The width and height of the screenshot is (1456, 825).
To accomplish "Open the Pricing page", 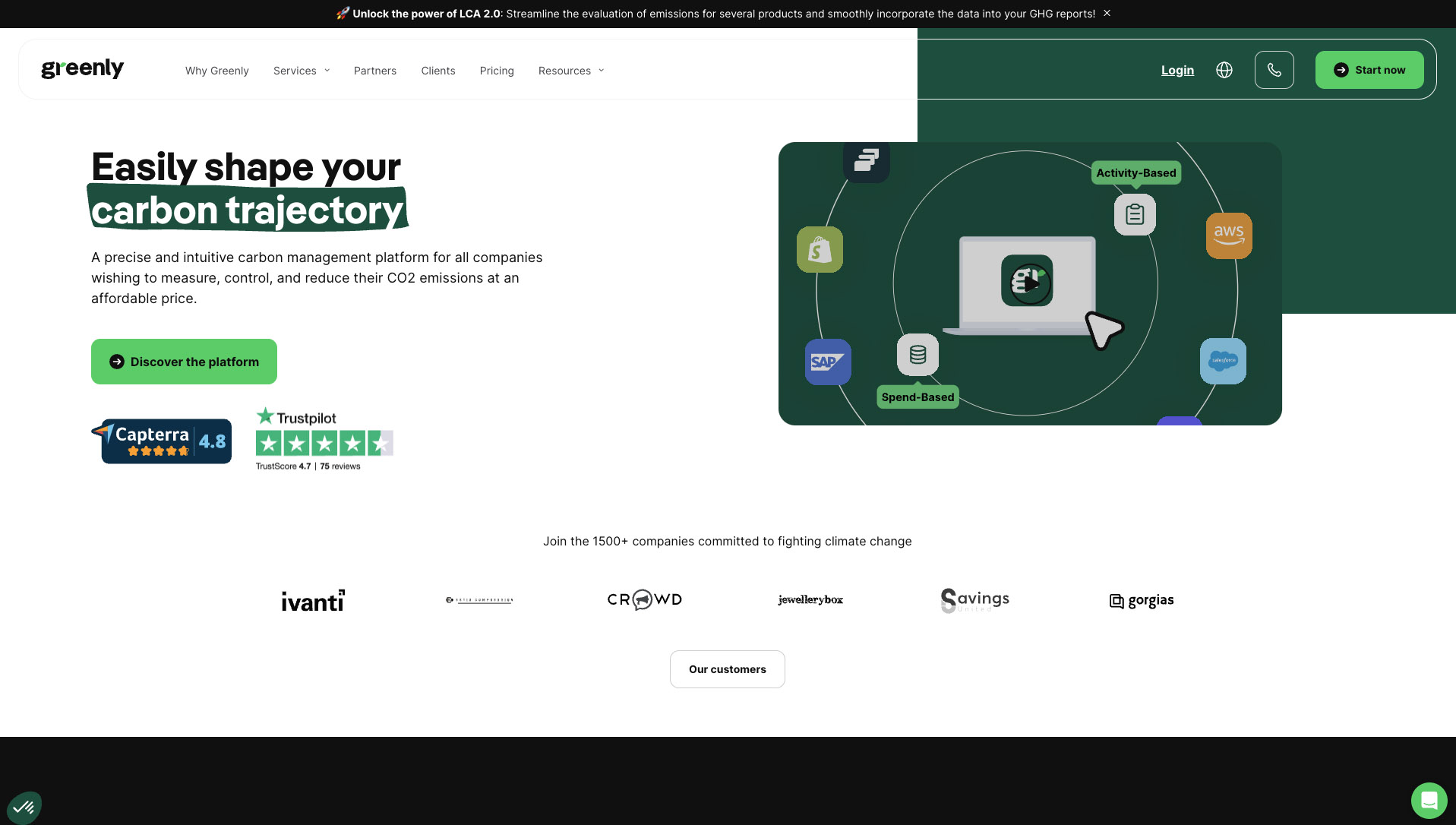I will click(x=497, y=71).
